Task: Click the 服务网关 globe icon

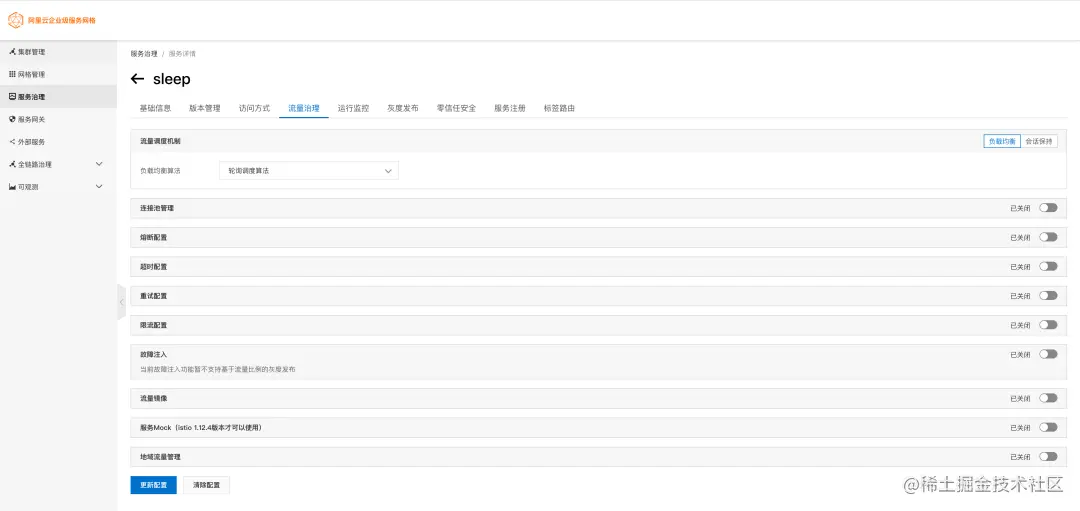Action: tap(12, 119)
